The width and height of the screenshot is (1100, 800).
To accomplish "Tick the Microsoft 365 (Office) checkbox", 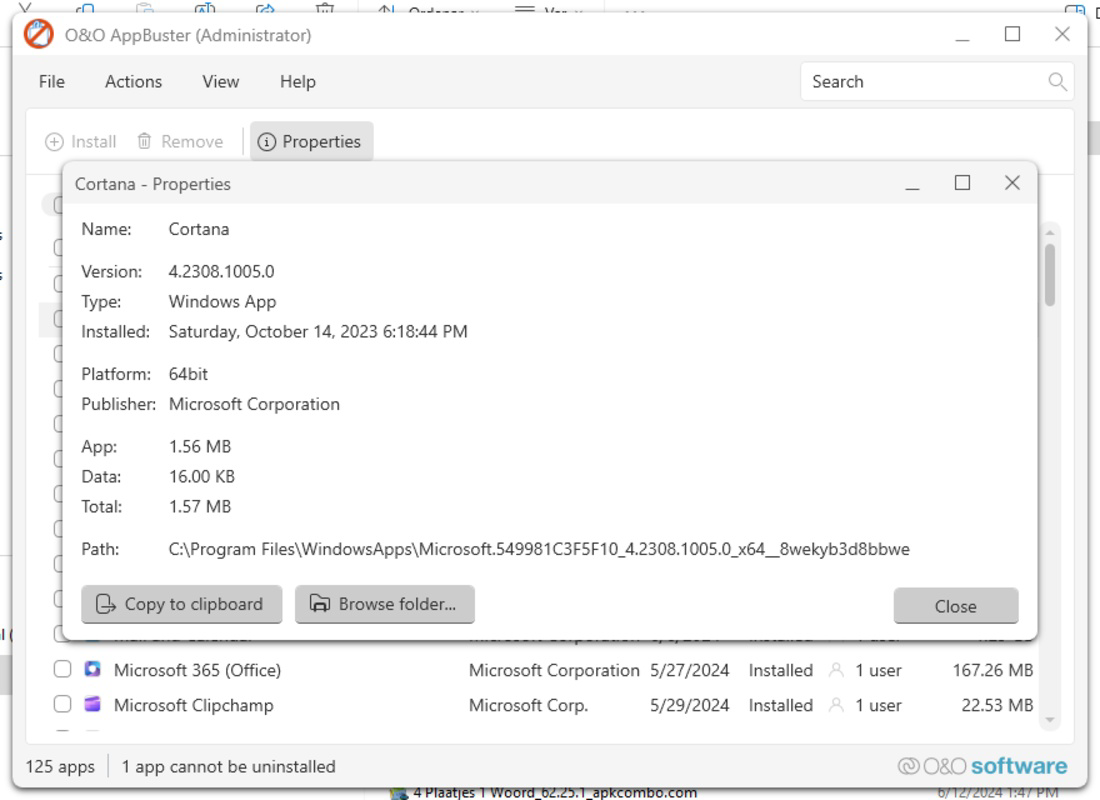I will [62, 669].
